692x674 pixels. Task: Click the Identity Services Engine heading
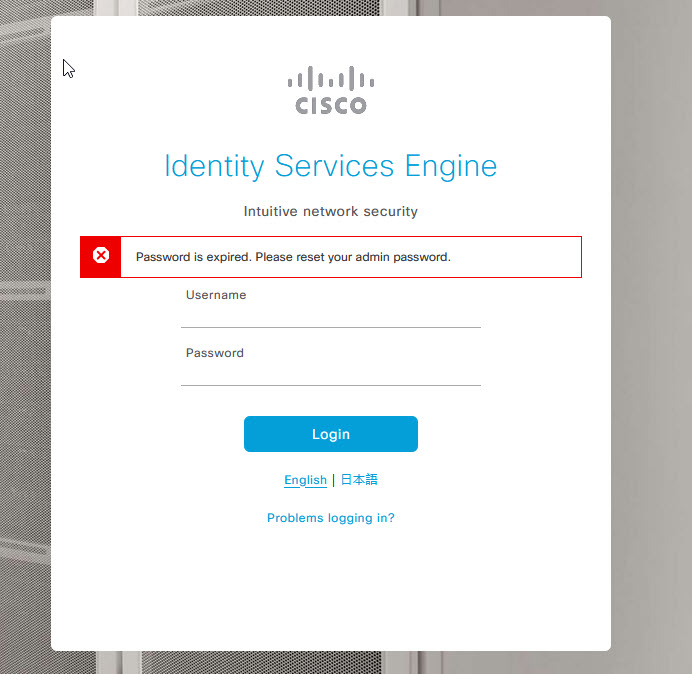point(331,166)
